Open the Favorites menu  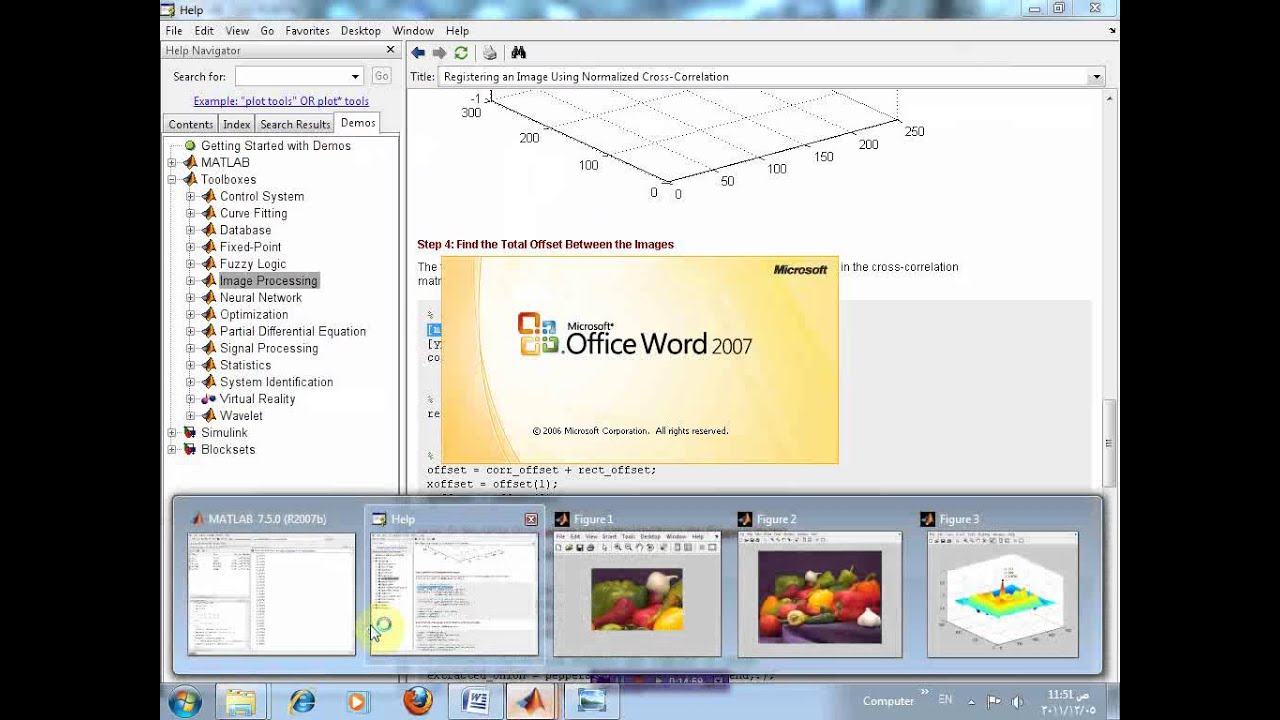point(307,31)
